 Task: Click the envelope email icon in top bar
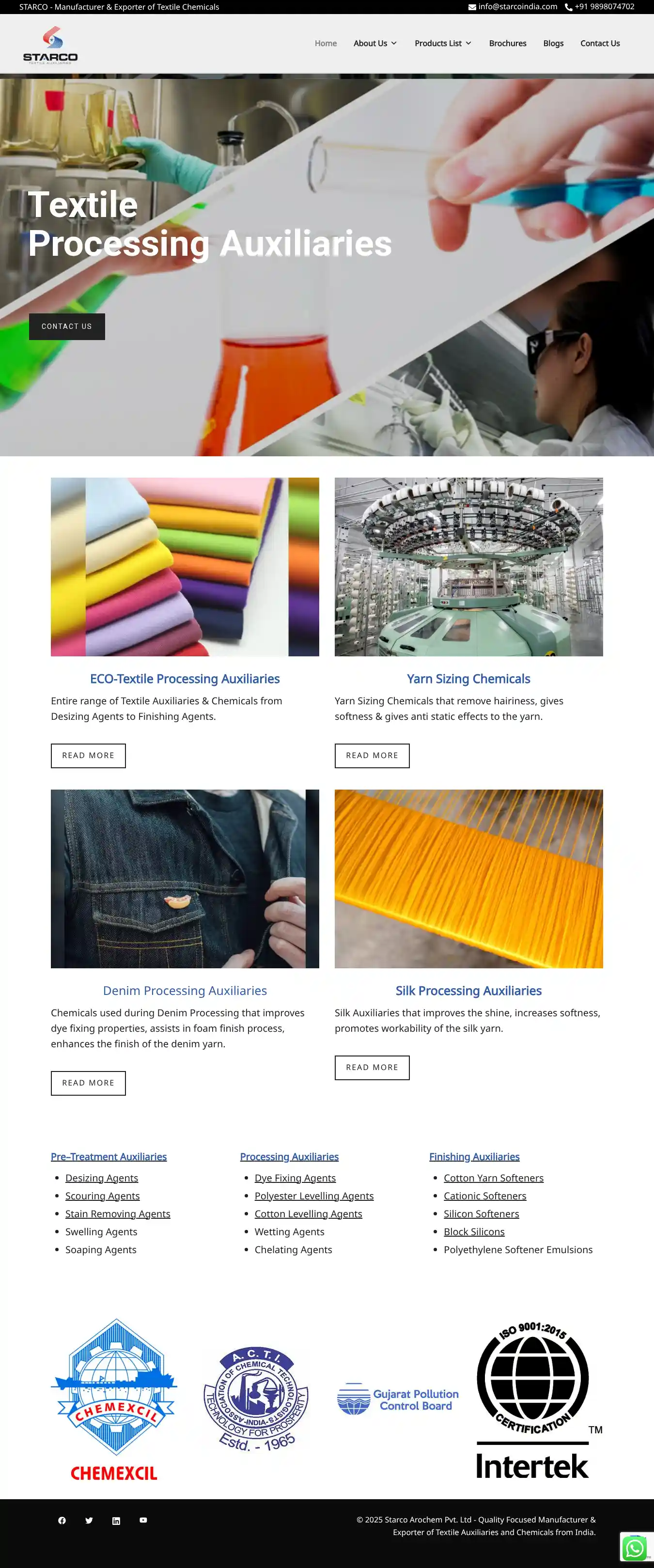pyautogui.click(x=472, y=7)
